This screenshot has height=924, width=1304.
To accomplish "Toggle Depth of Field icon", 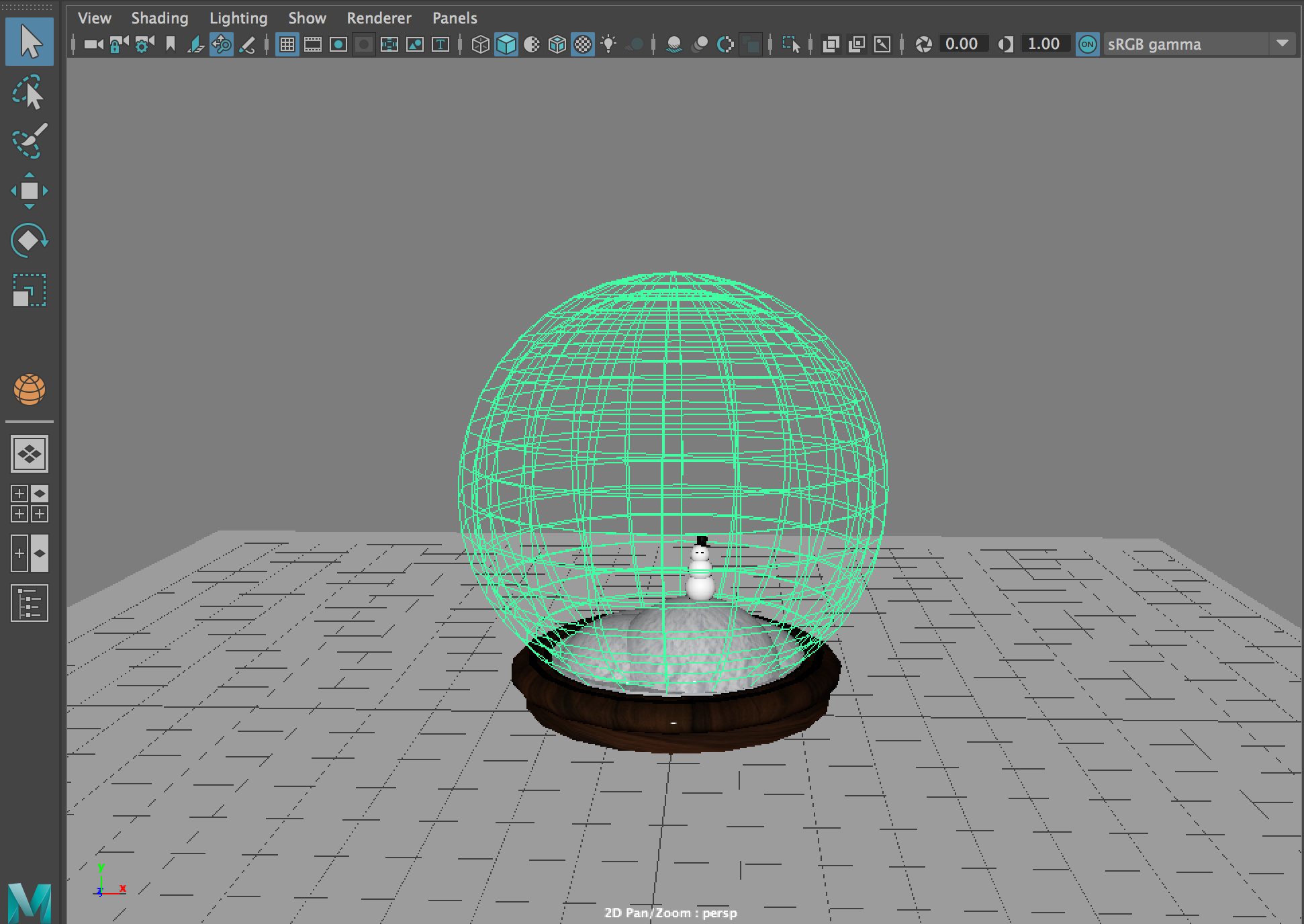I will [751, 44].
